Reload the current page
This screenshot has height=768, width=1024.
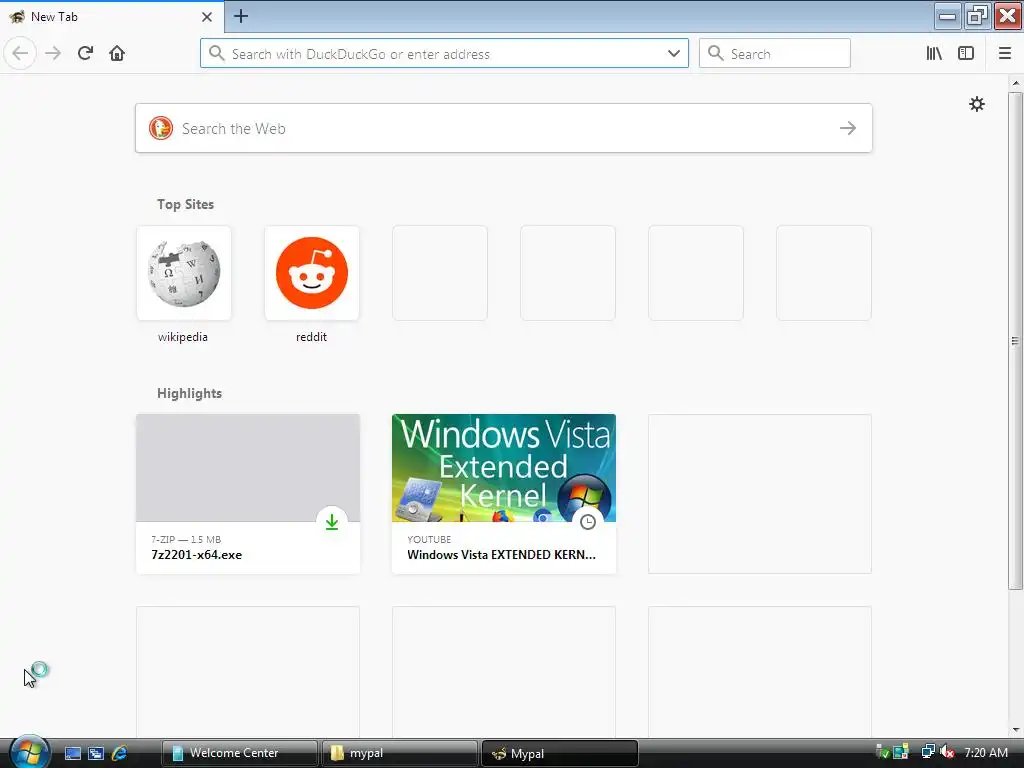pyautogui.click(x=85, y=53)
